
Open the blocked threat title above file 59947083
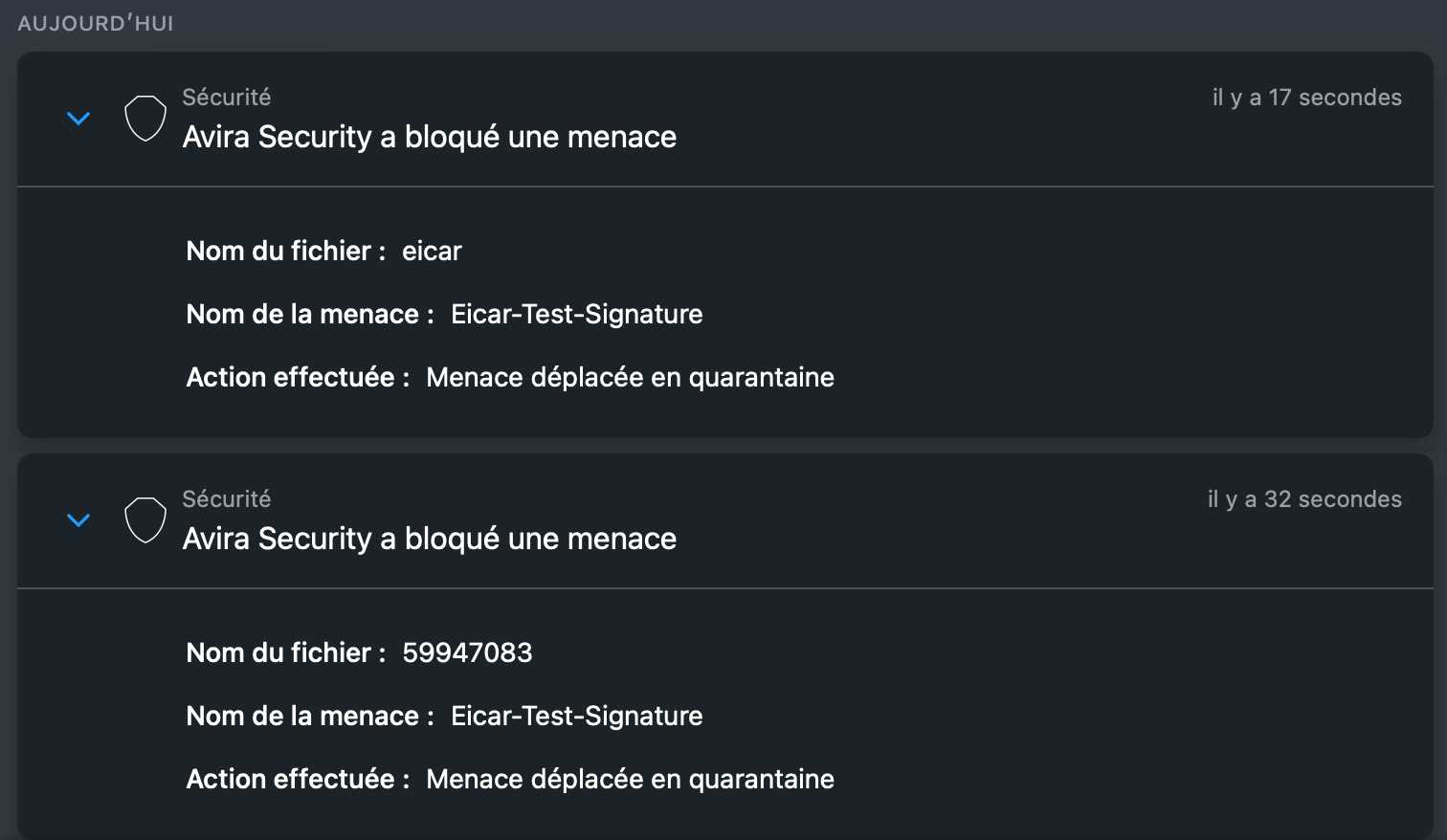coord(430,539)
